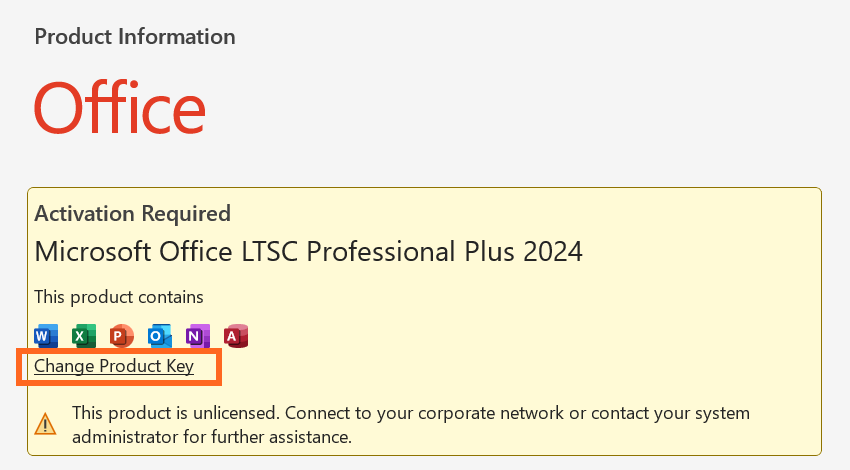Click the Excel app icon
850x470 pixels.
pyautogui.click(x=84, y=336)
